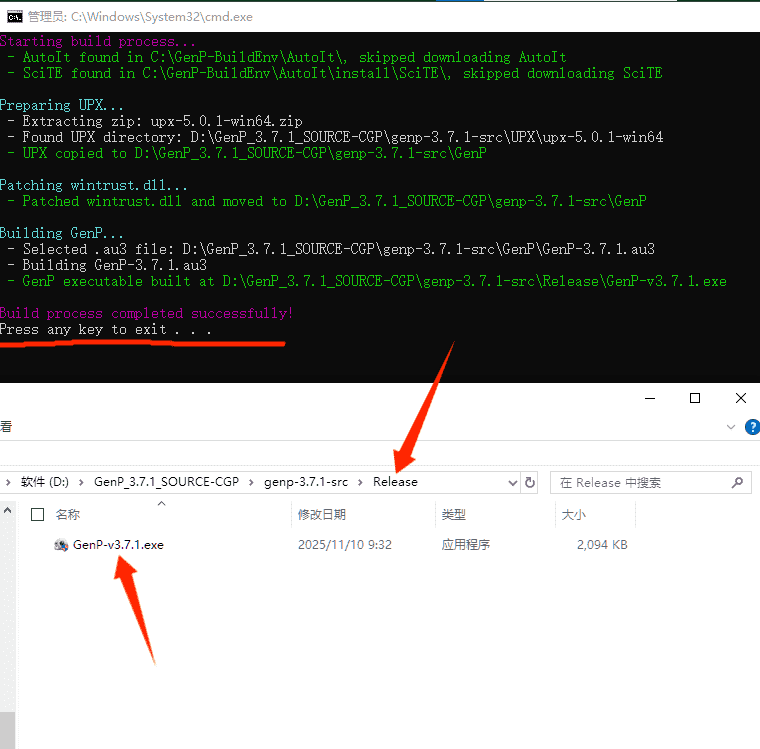The image size is (760, 749).
Task: Click the search magnifier icon
Action: 737,482
